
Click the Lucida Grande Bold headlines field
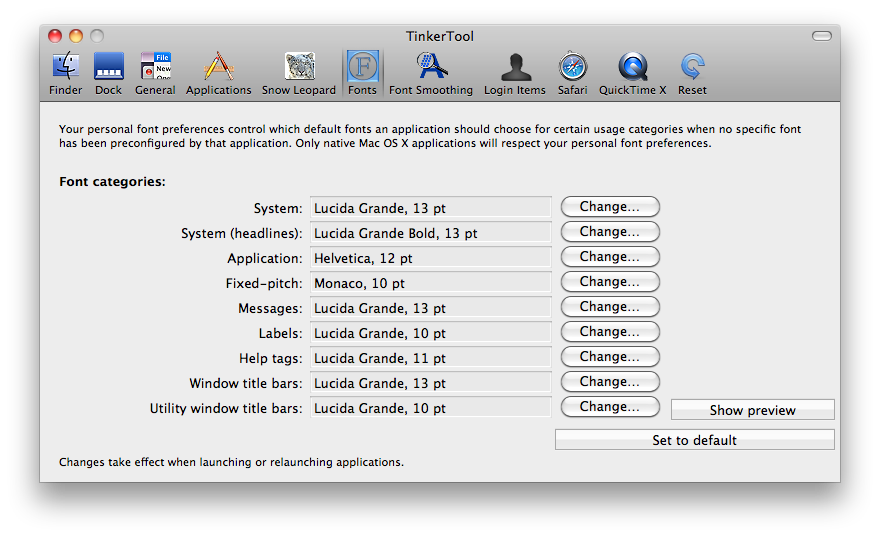430,232
